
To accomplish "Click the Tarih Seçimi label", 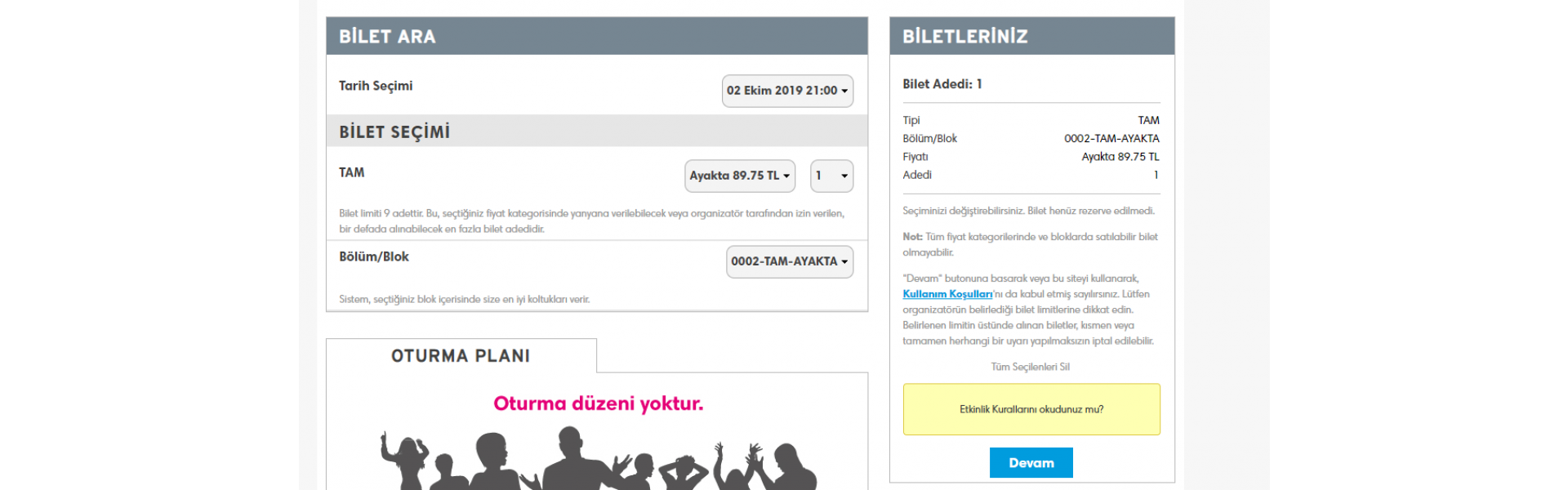I will 376,86.
